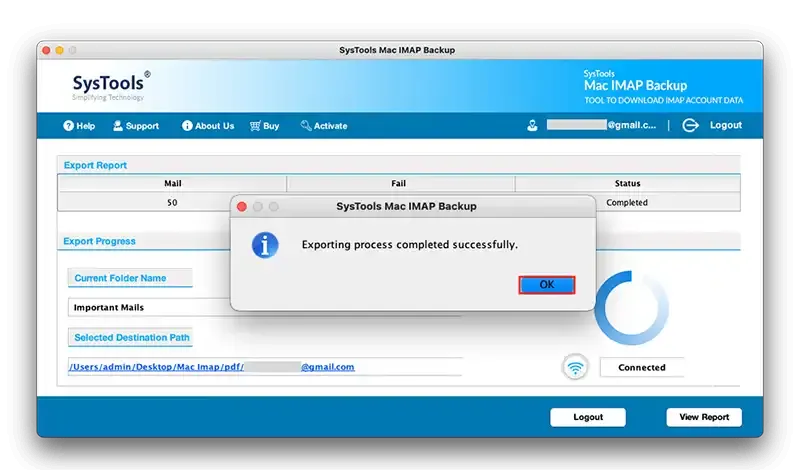Click the Activate key icon

tap(306, 126)
